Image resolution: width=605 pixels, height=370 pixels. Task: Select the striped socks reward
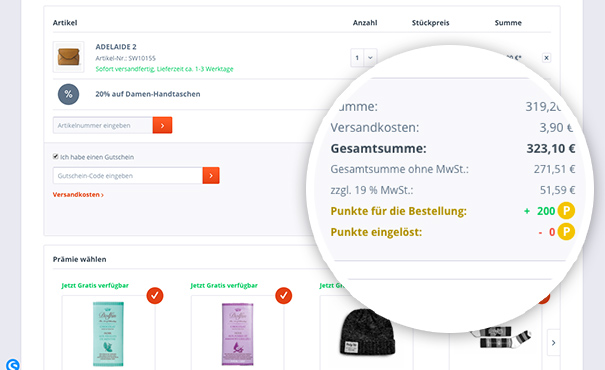click(500, 338)
